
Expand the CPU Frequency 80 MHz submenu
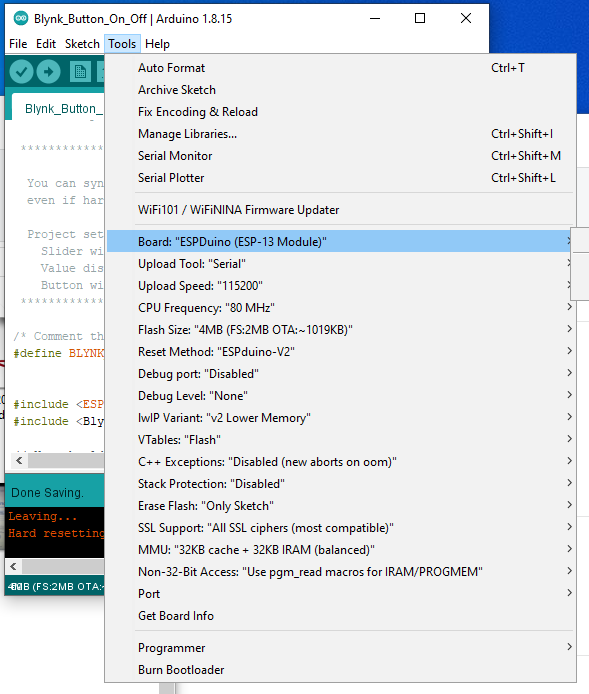pos(341,308)
